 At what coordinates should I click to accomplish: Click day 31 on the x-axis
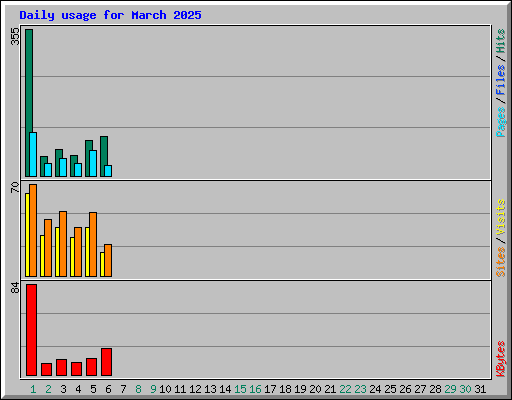tap(480, 389)
